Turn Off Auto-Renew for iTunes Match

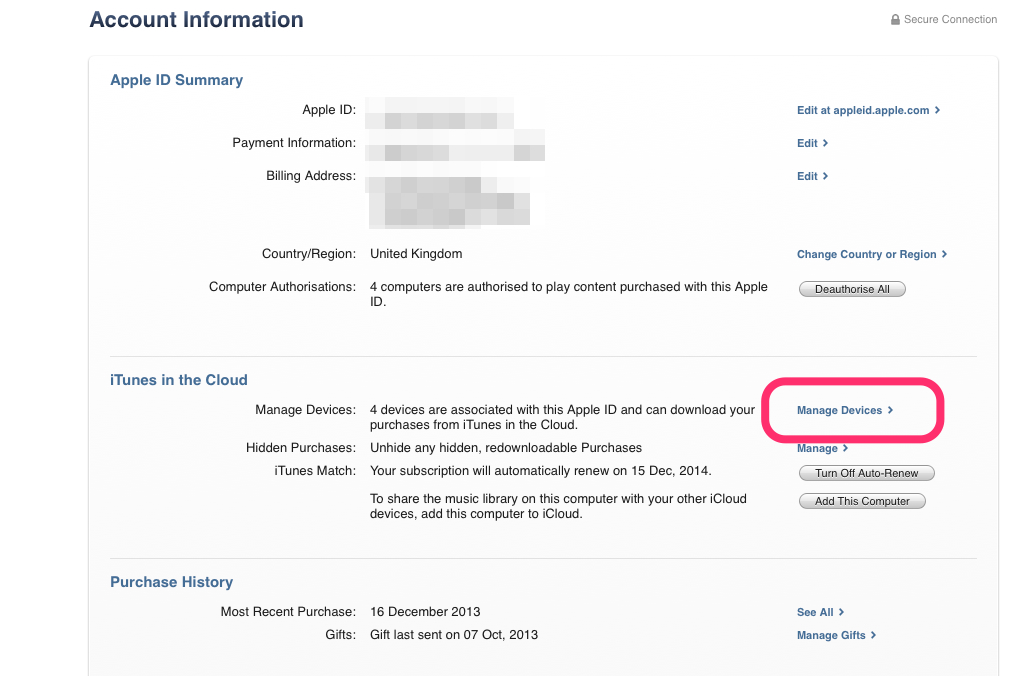[x=866, y=472]
